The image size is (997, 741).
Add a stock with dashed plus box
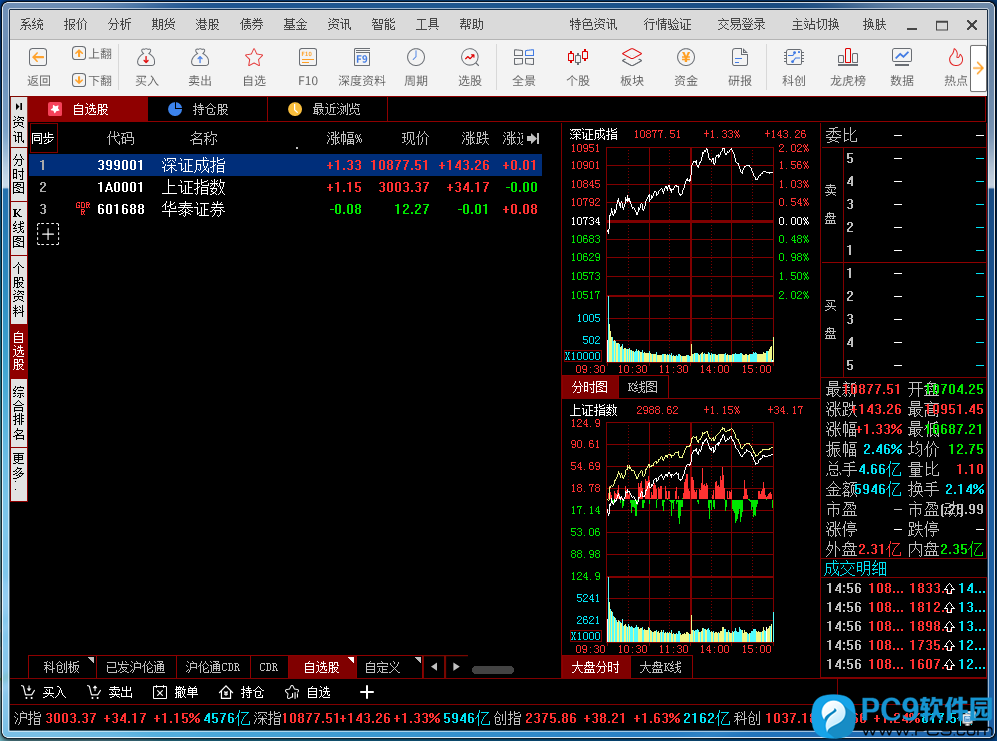point(48,234)
